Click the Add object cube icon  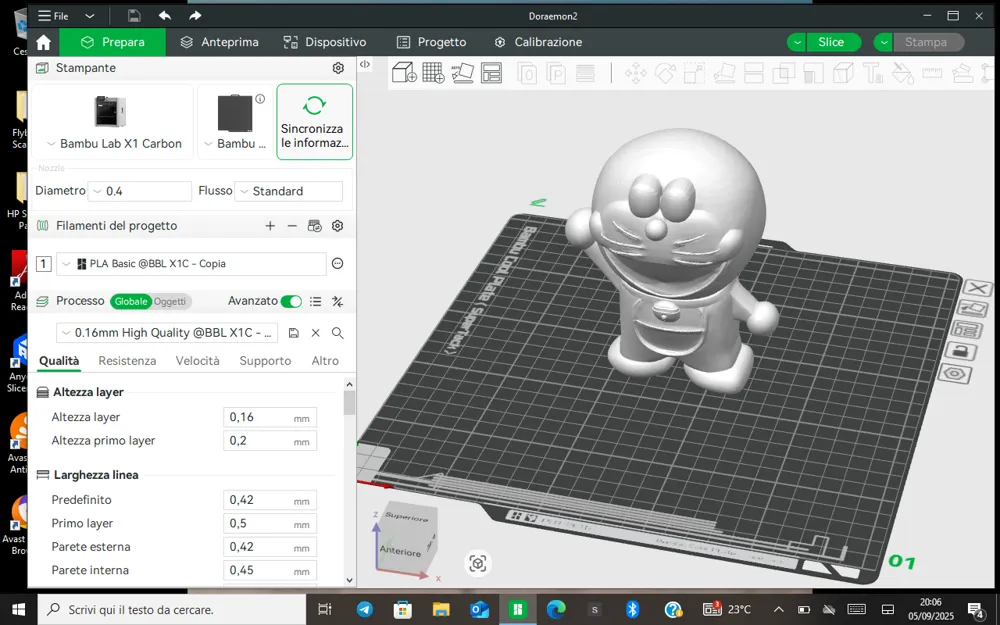(x=404, y=73)
